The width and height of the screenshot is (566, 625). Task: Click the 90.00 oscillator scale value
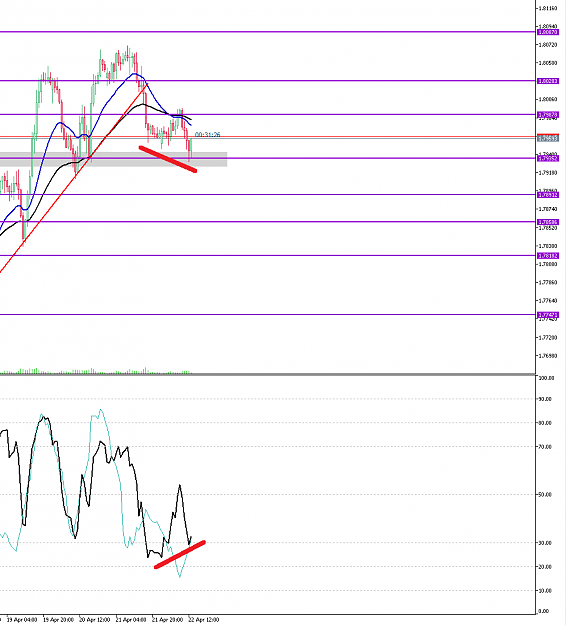point(545,399)
